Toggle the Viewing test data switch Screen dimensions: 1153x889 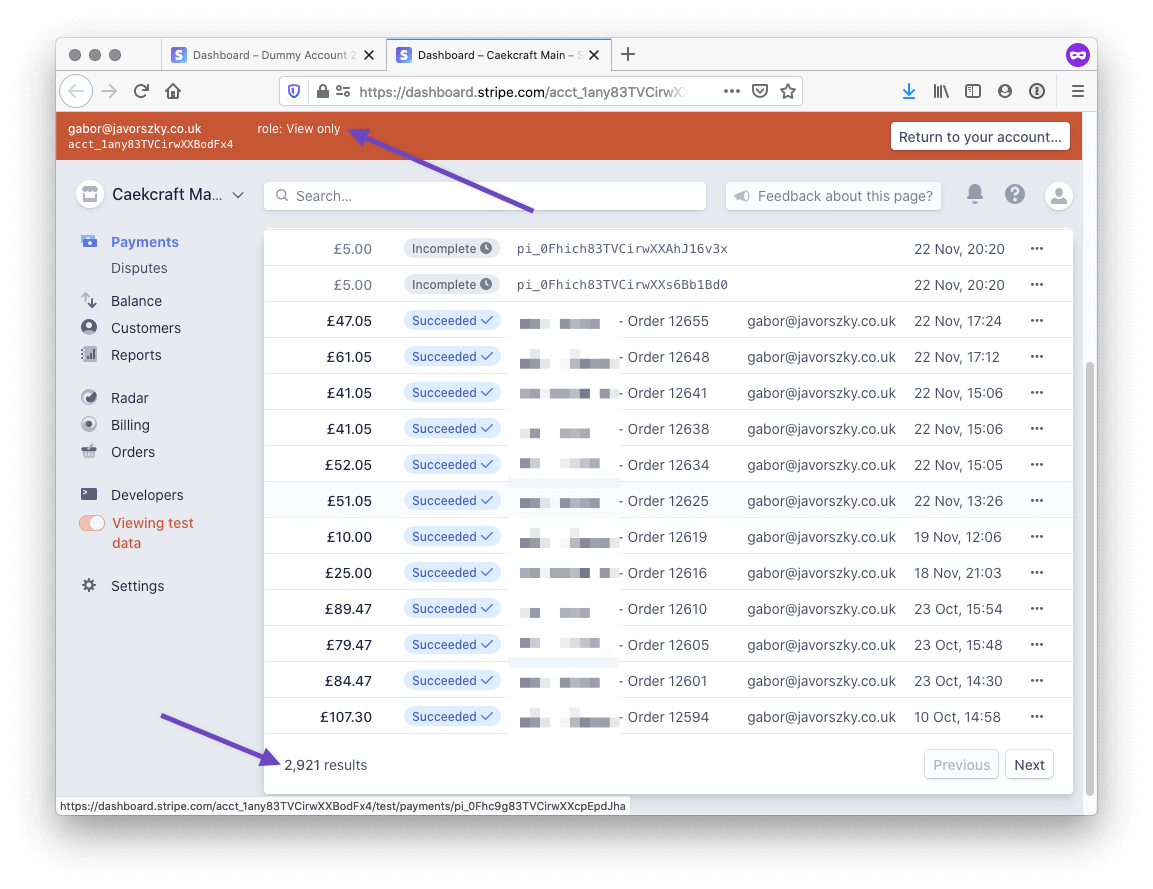tap(91, 522)
